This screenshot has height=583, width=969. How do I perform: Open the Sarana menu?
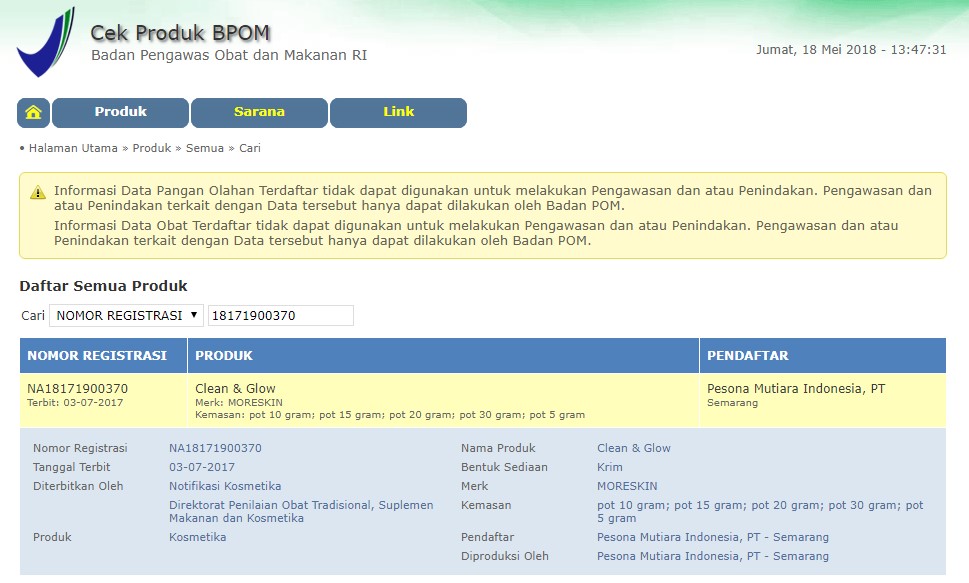[260, 113]
